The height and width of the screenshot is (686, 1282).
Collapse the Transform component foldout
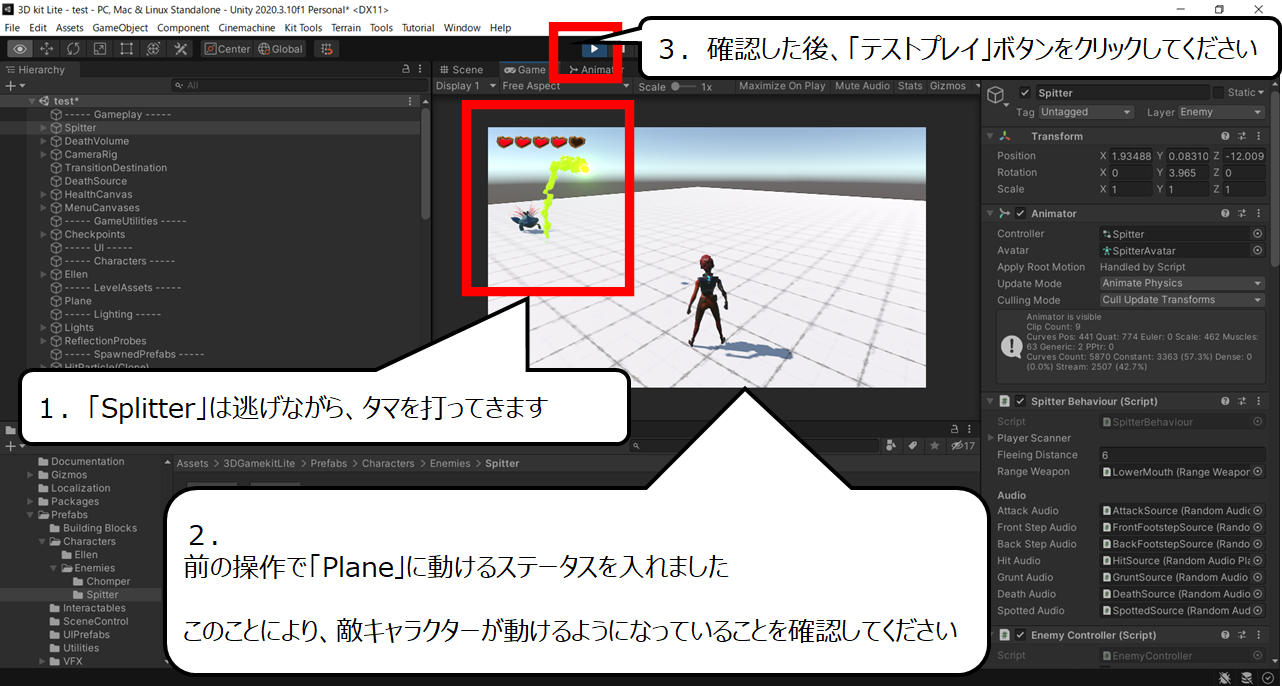pyautogui.click(x=990, y=136)
